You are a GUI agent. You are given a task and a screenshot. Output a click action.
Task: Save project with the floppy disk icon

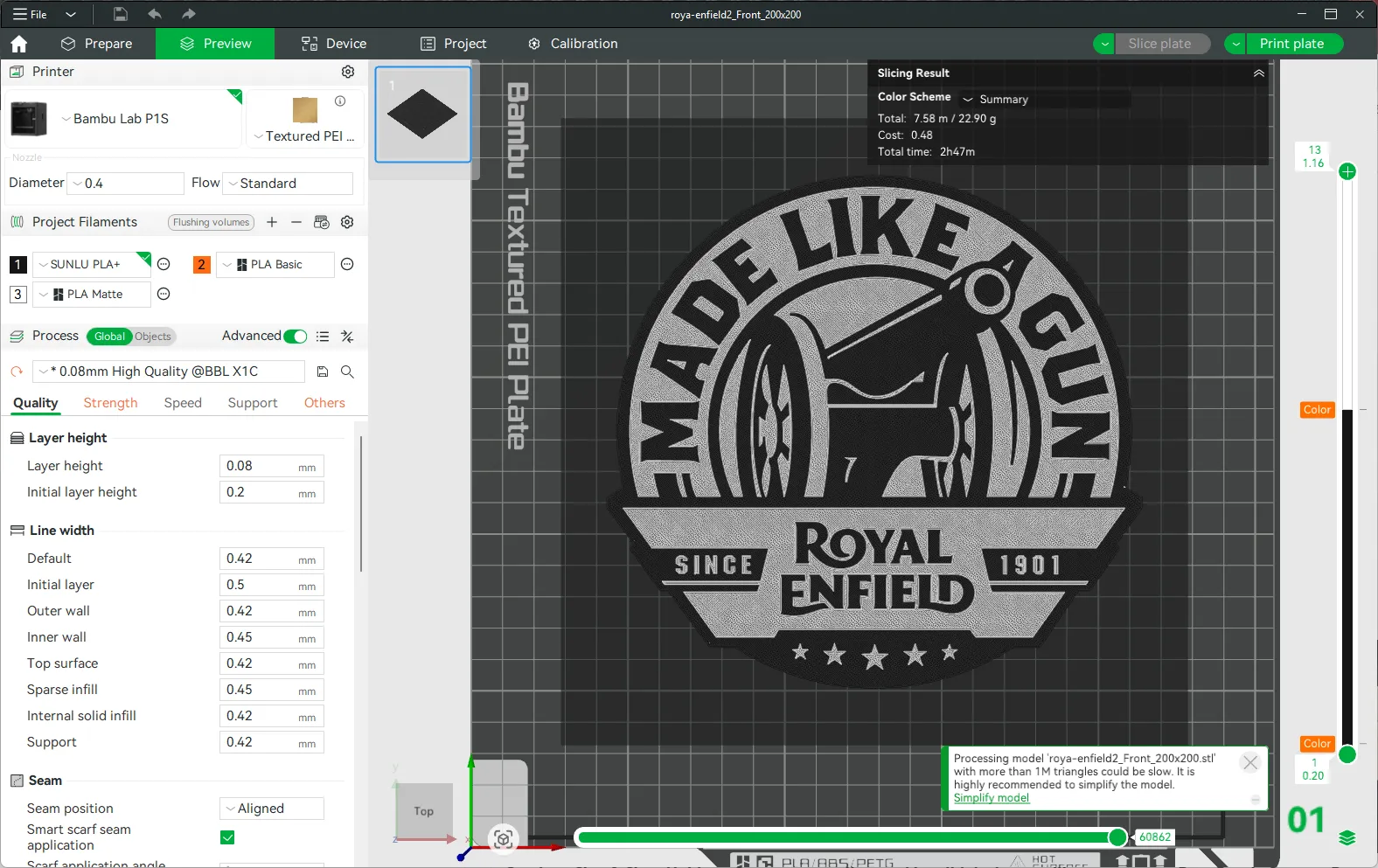(121, 14)
